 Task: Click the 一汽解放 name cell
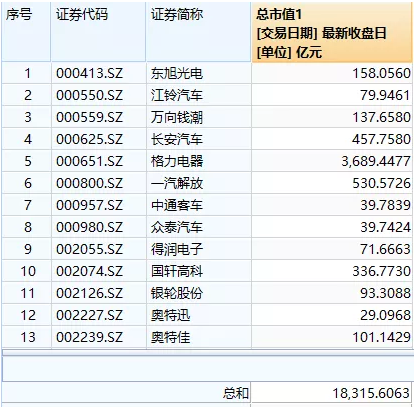coord(199,183)
